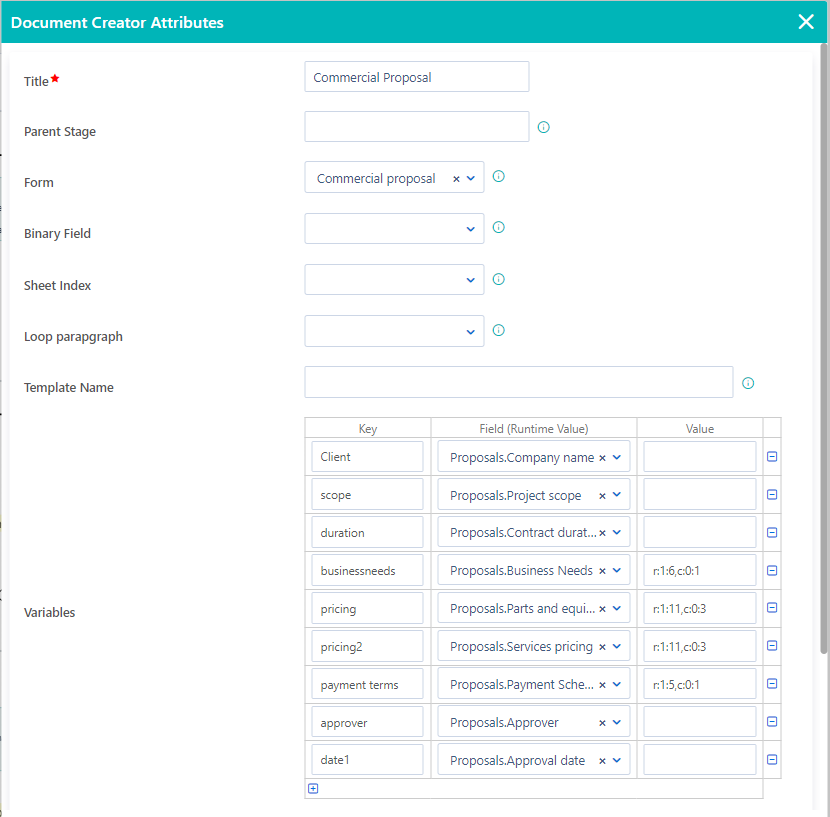Click the approver key input
The image size is (830, 817).
coord(367,722)
